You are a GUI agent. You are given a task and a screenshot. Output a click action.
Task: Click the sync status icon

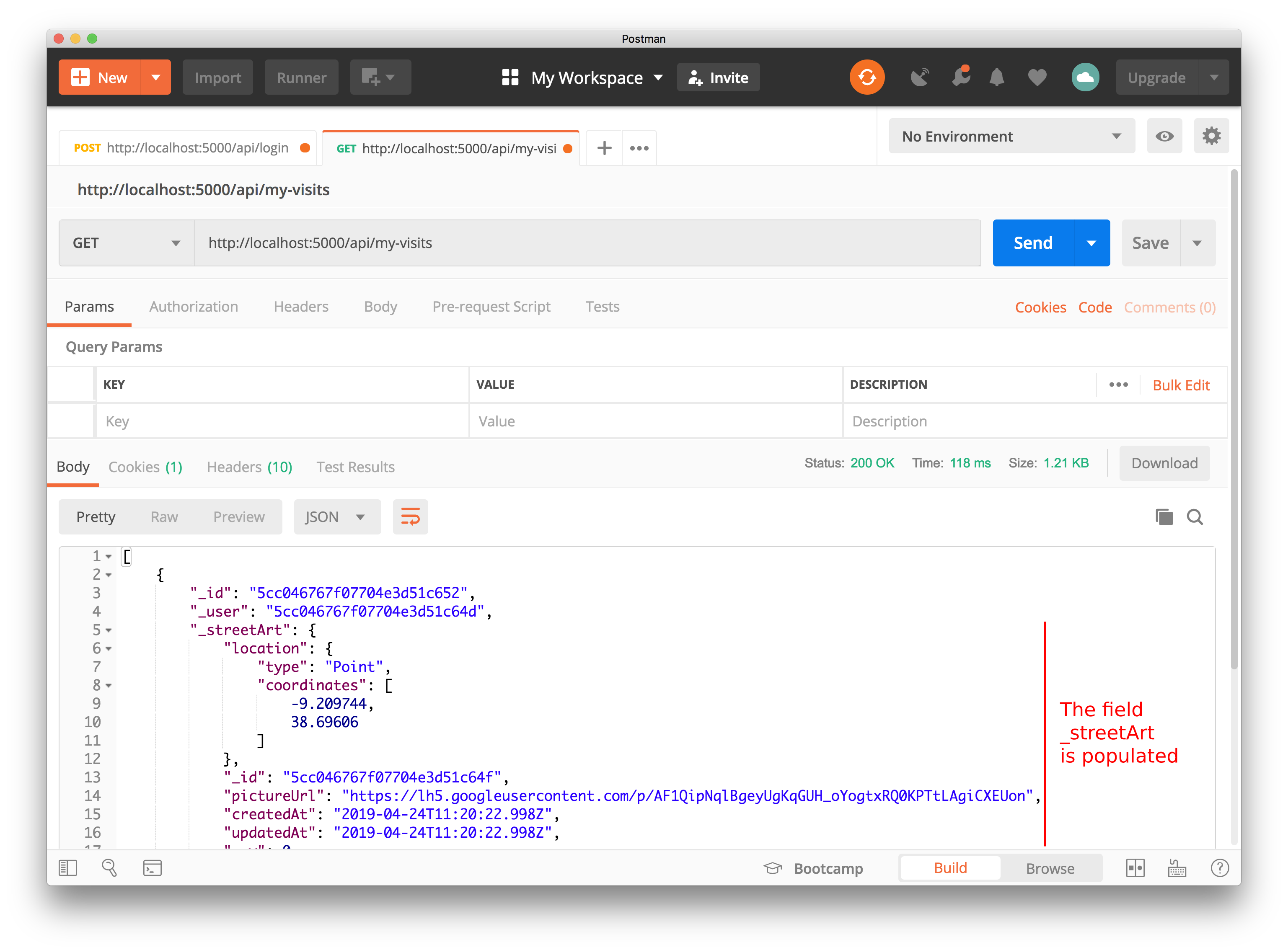[867, 77]
